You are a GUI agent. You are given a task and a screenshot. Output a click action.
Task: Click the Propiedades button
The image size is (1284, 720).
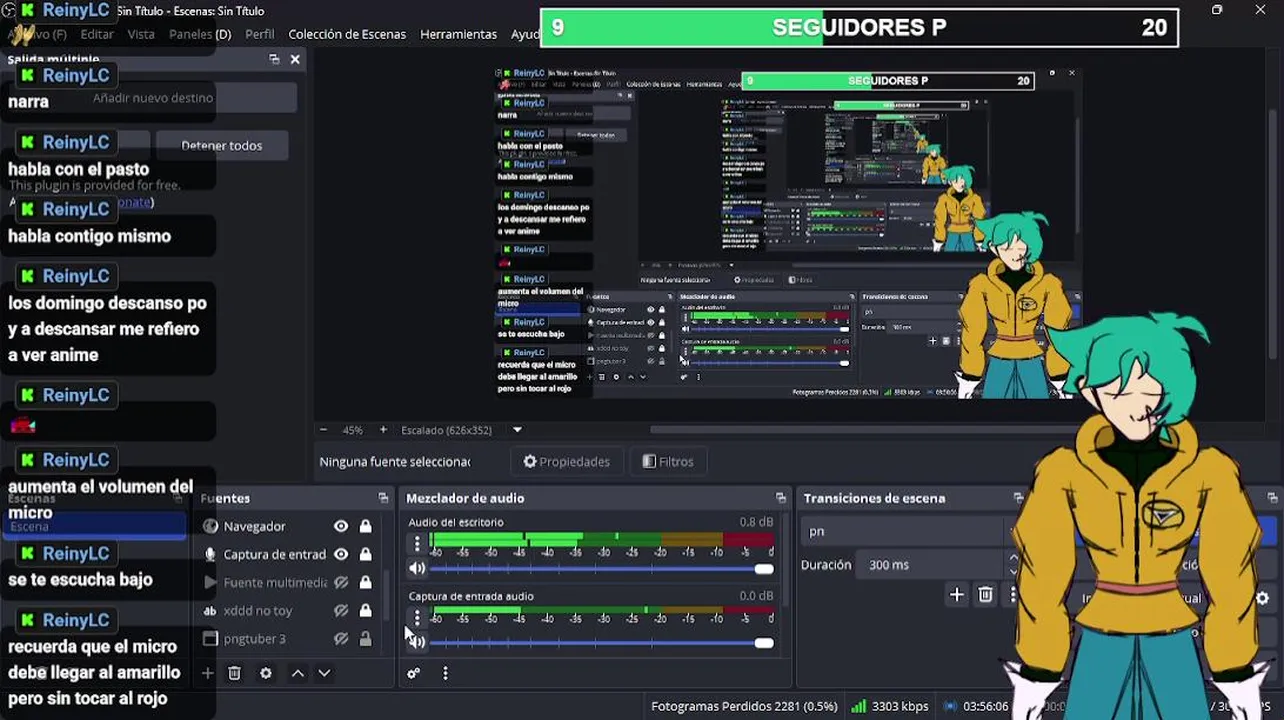pos(566,461)
